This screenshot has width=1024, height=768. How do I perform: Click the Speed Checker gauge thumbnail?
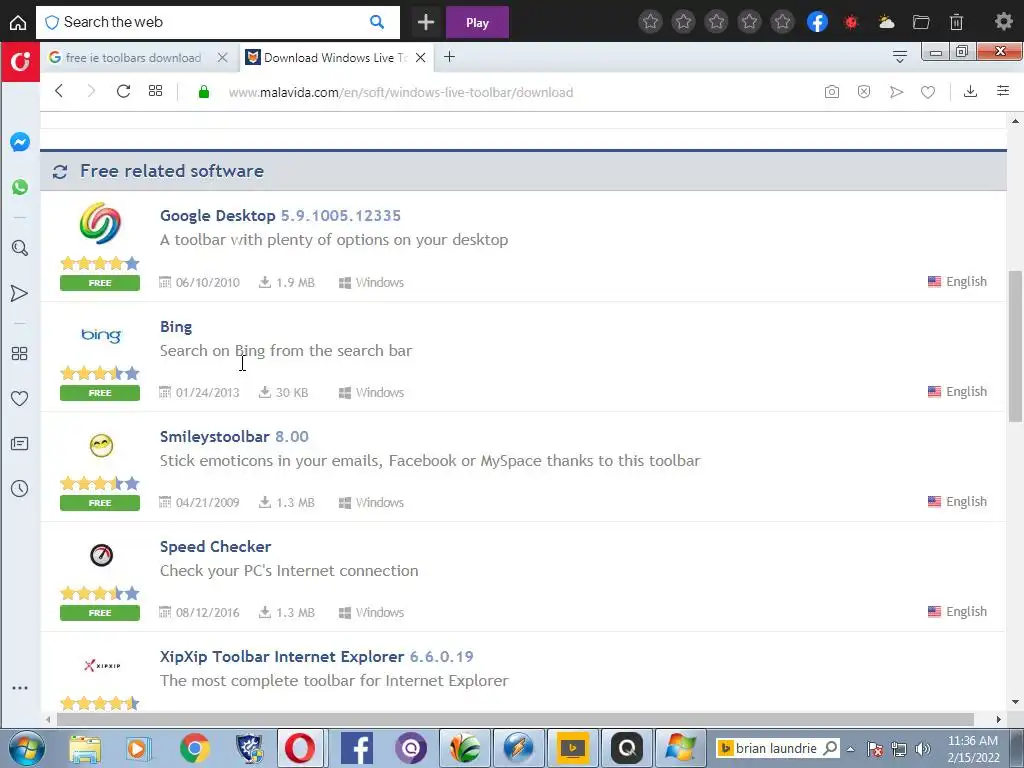[101, 555]
